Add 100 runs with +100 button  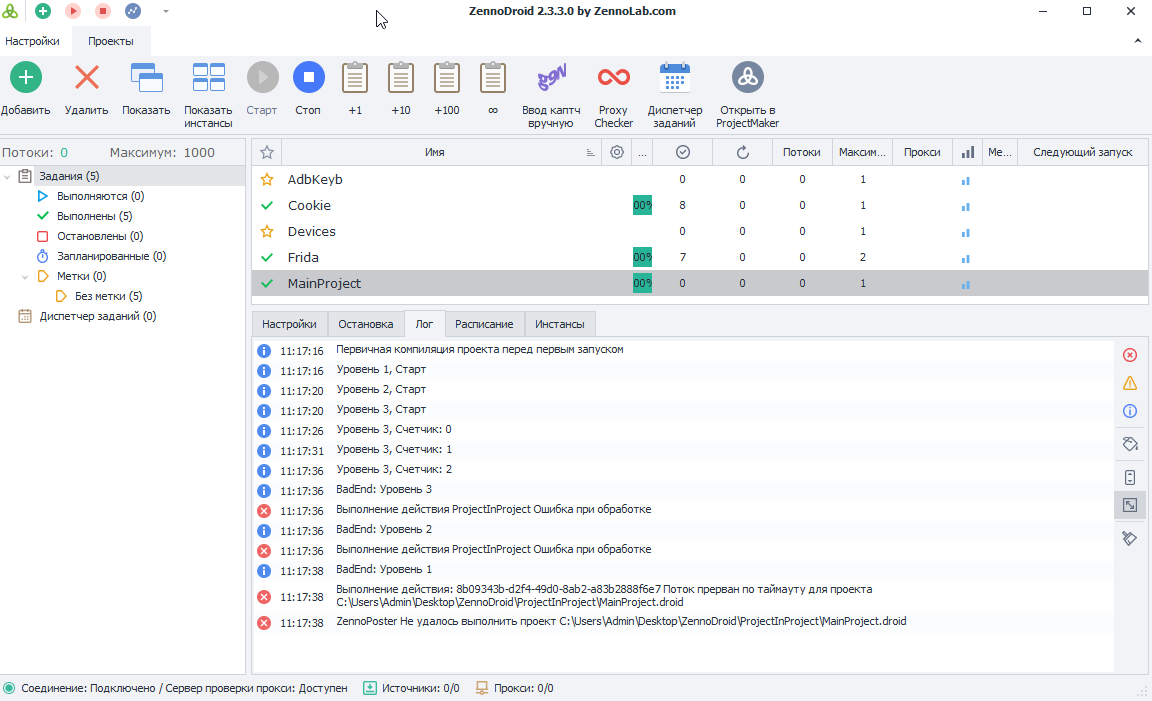click(447, 78)
